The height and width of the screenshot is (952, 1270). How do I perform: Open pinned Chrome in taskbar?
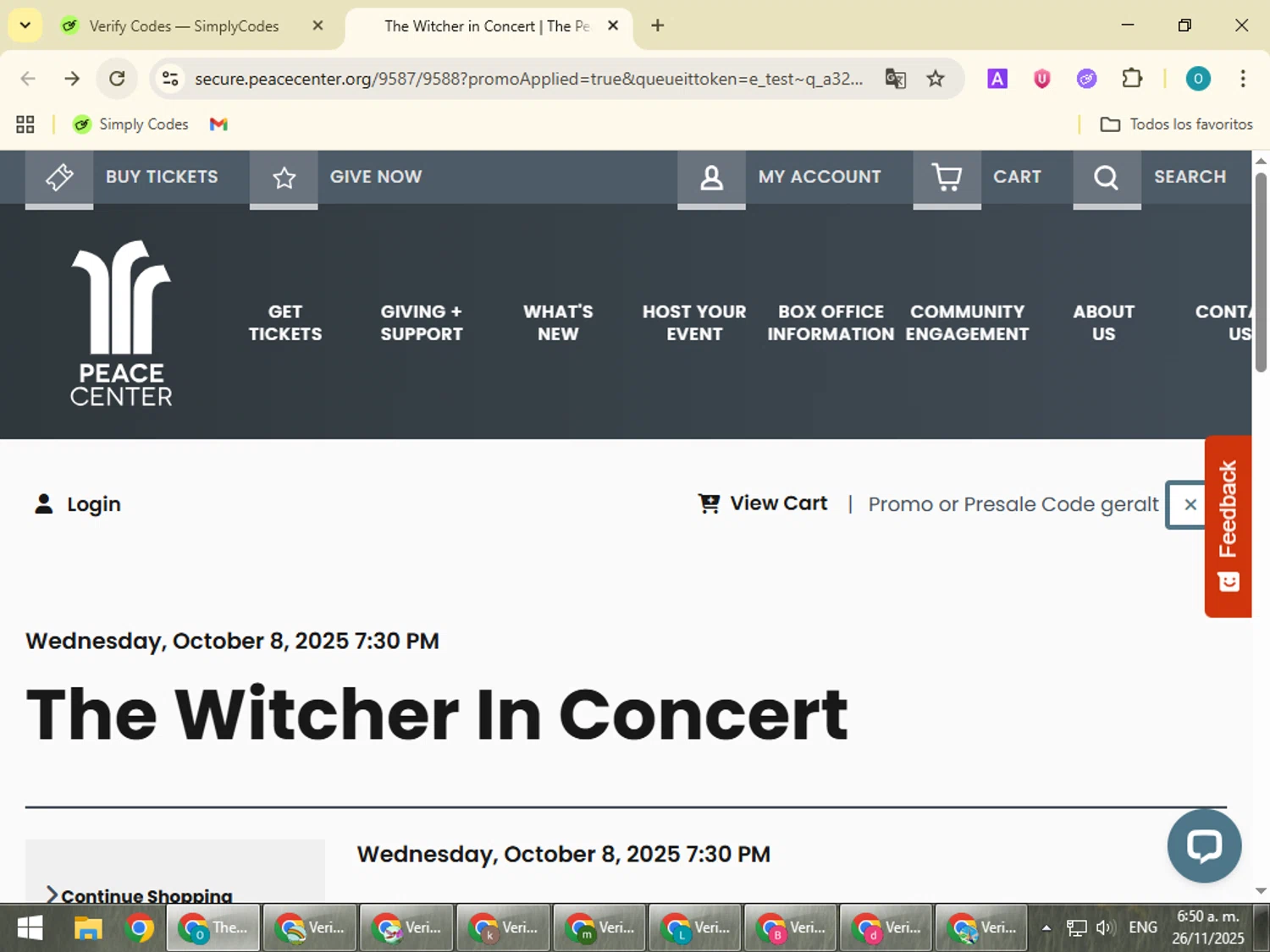(x=140, y=928)
